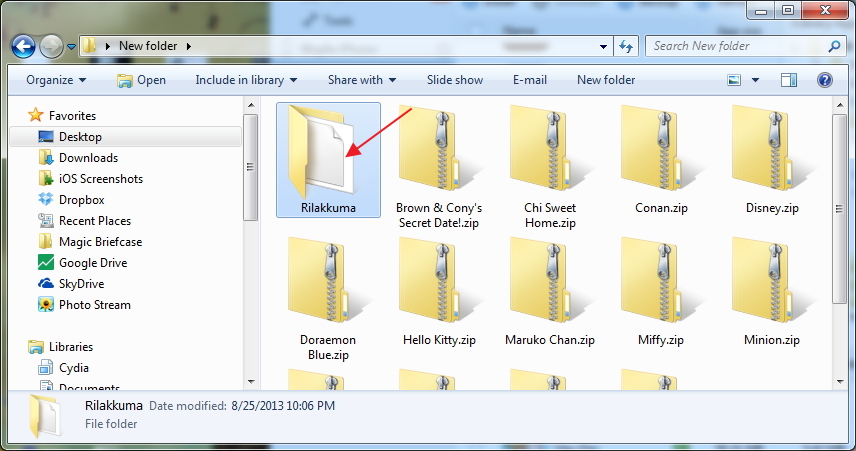Click Date modified value in details pane
This screenshot has height=451, width=856.
[x=283, y=406]
